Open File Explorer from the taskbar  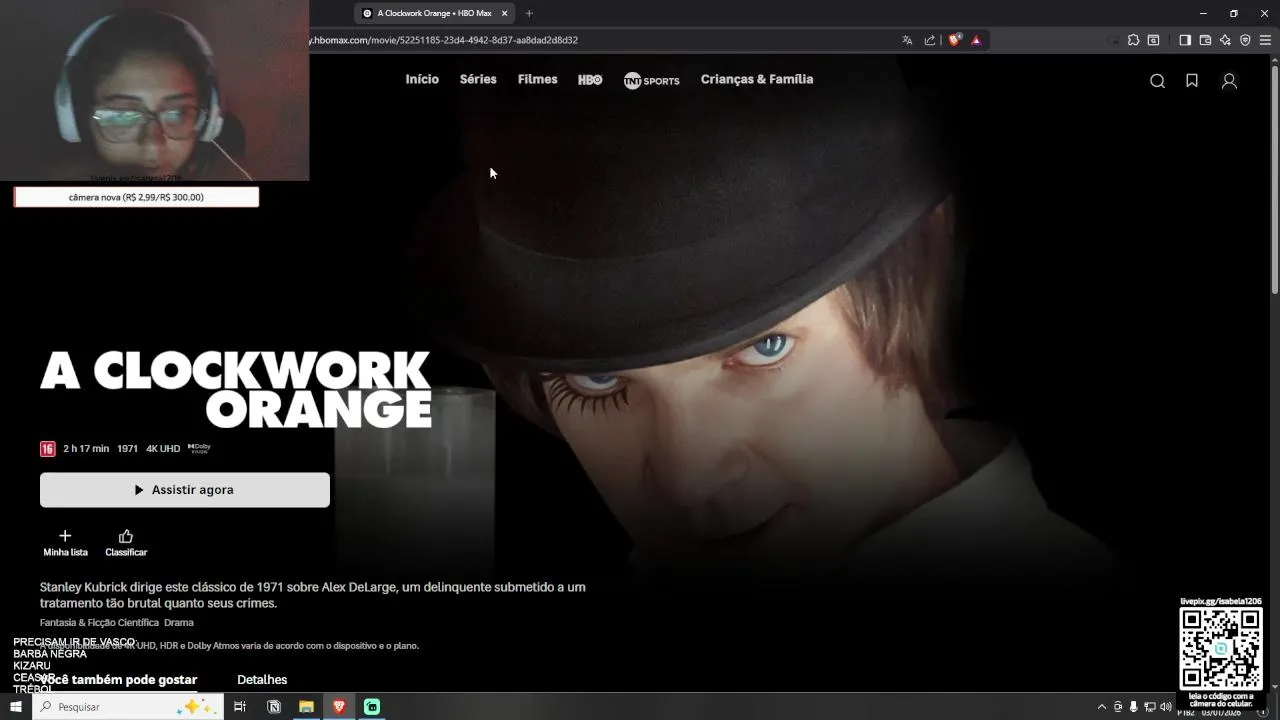point(307,707)
